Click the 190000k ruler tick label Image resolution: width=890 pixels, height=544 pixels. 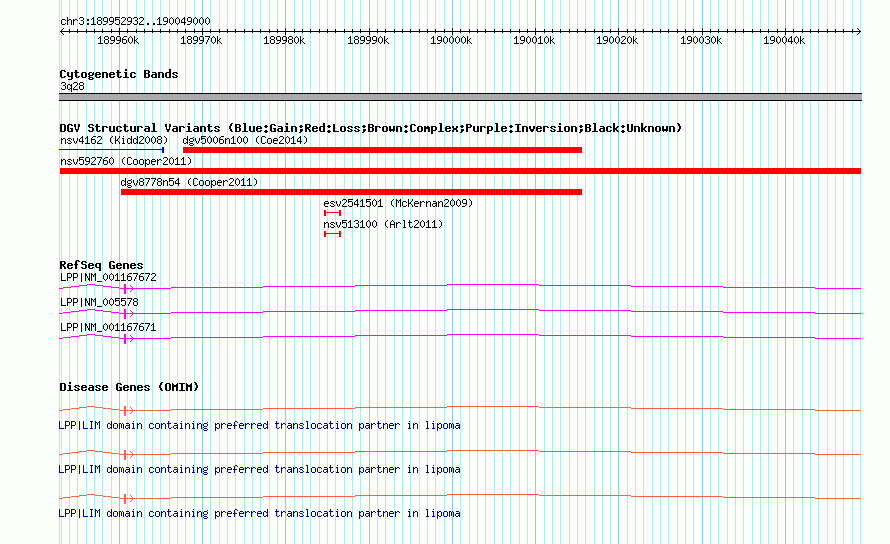[x=451, y=40]
